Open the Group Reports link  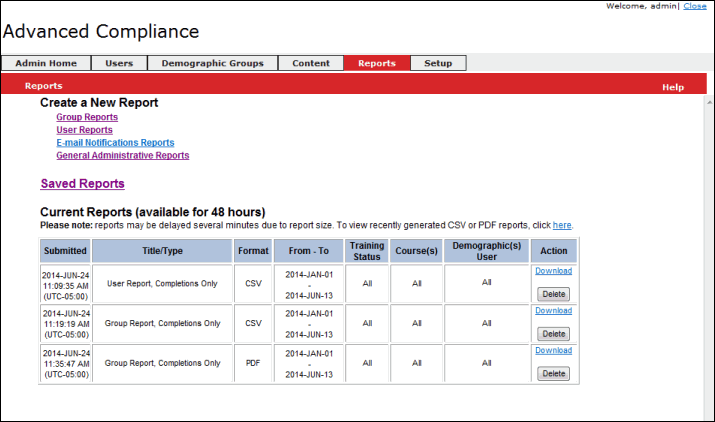87,117
